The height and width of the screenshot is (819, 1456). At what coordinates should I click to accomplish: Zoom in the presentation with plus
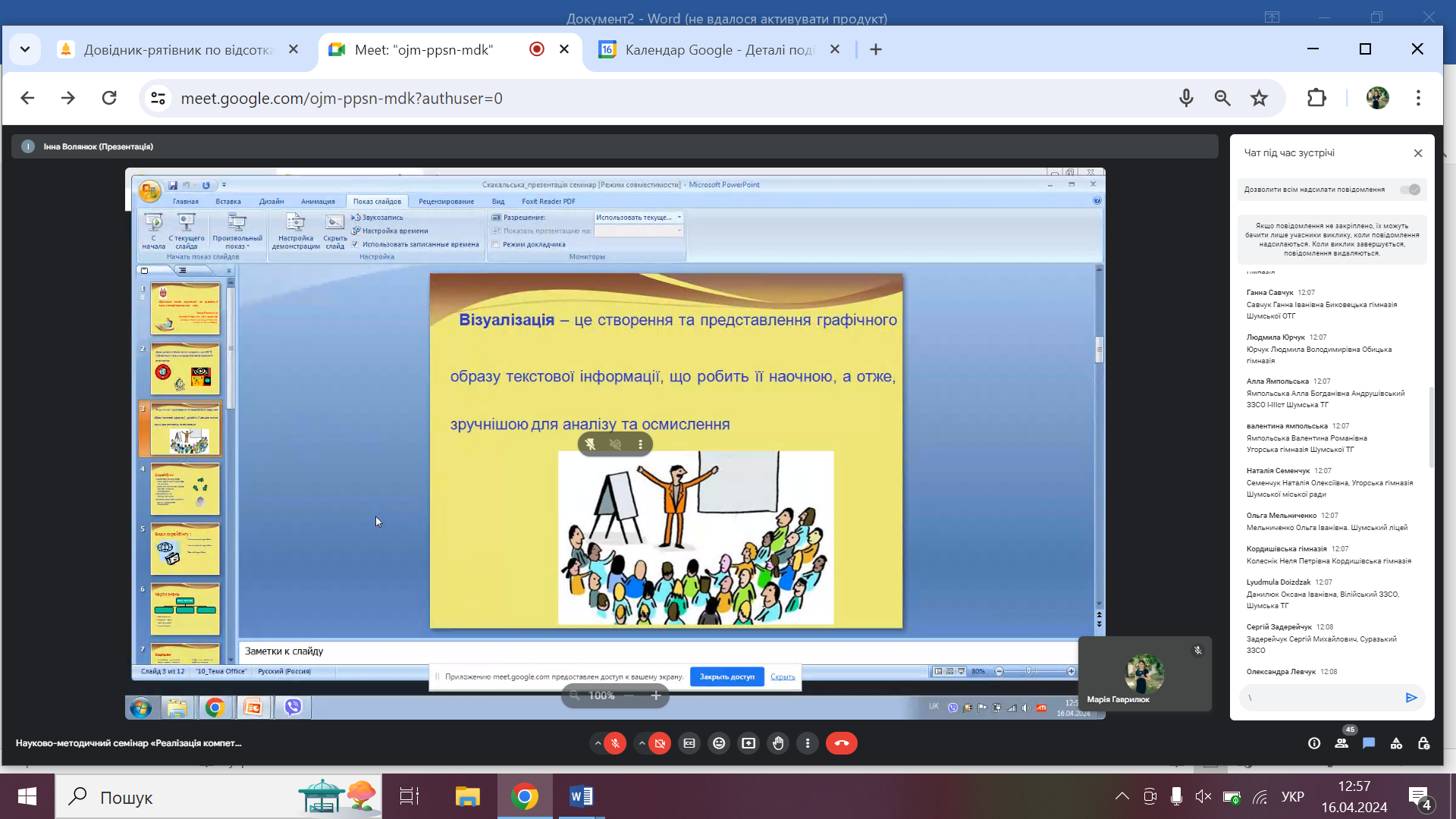pyautogui.click(x=656, y=695)
